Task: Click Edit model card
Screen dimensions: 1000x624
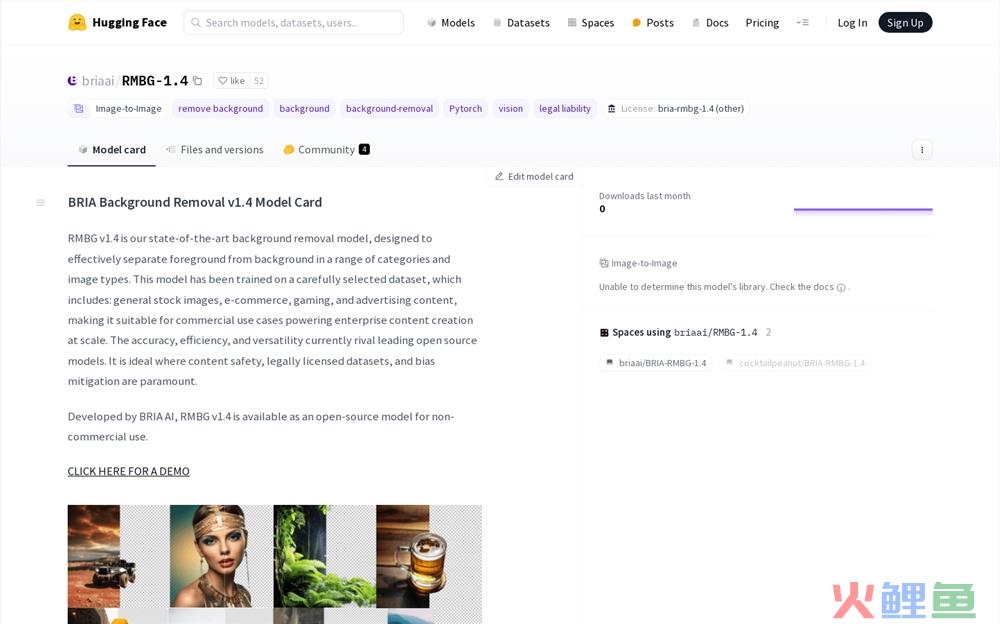Action: click(534, 177)
